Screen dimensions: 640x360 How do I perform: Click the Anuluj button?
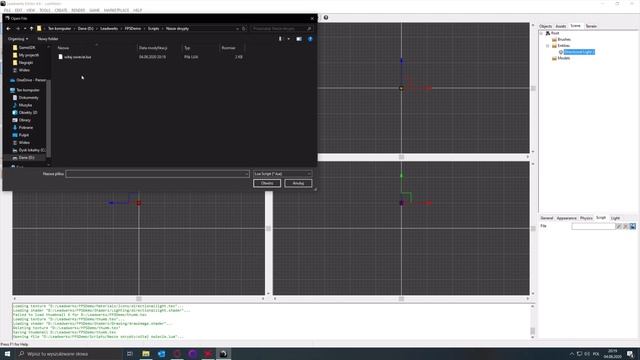point(298,183)
